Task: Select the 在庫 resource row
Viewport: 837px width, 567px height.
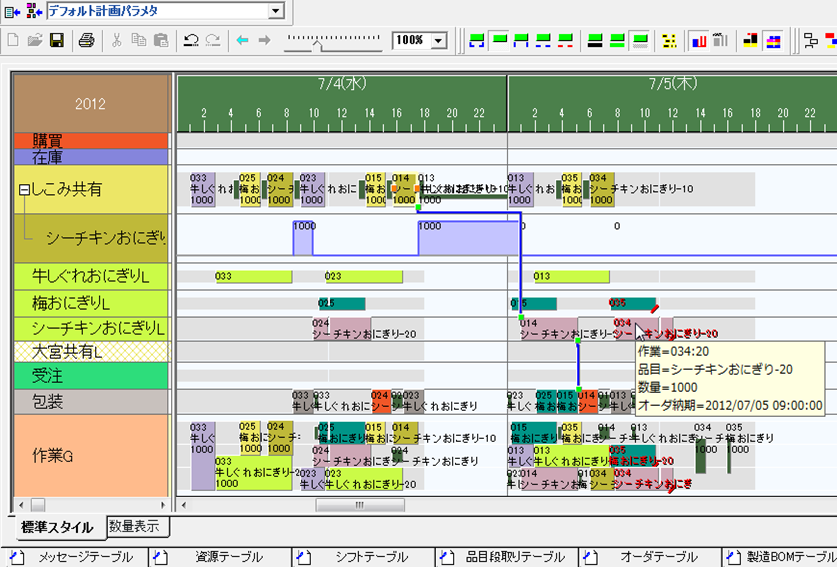Action: [91, 157]
